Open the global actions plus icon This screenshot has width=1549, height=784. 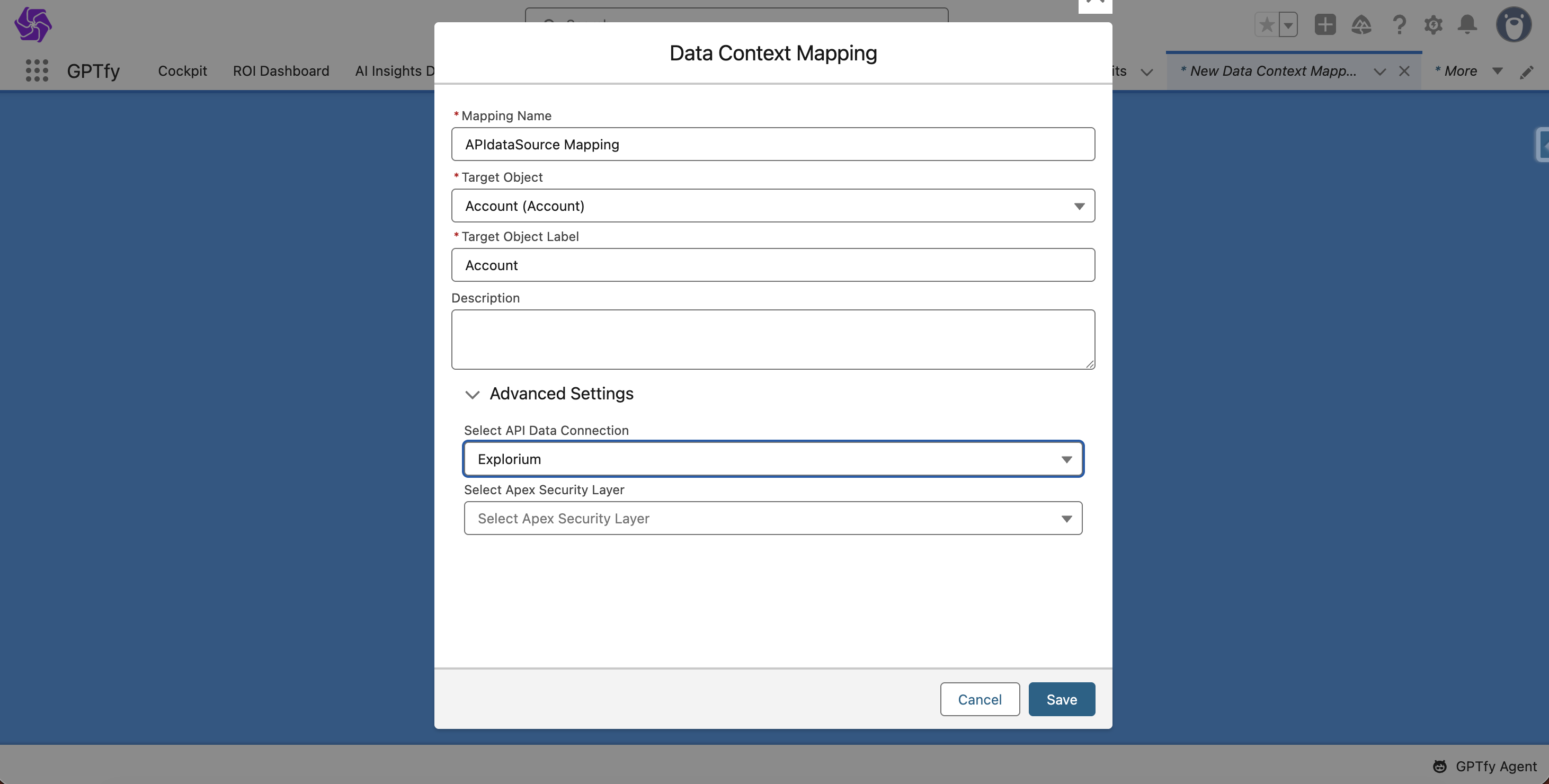1325,25
